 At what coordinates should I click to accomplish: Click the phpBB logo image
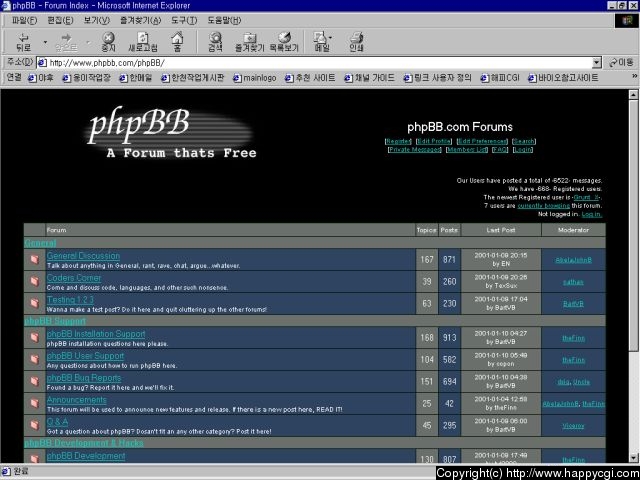(x=169, y=133)
